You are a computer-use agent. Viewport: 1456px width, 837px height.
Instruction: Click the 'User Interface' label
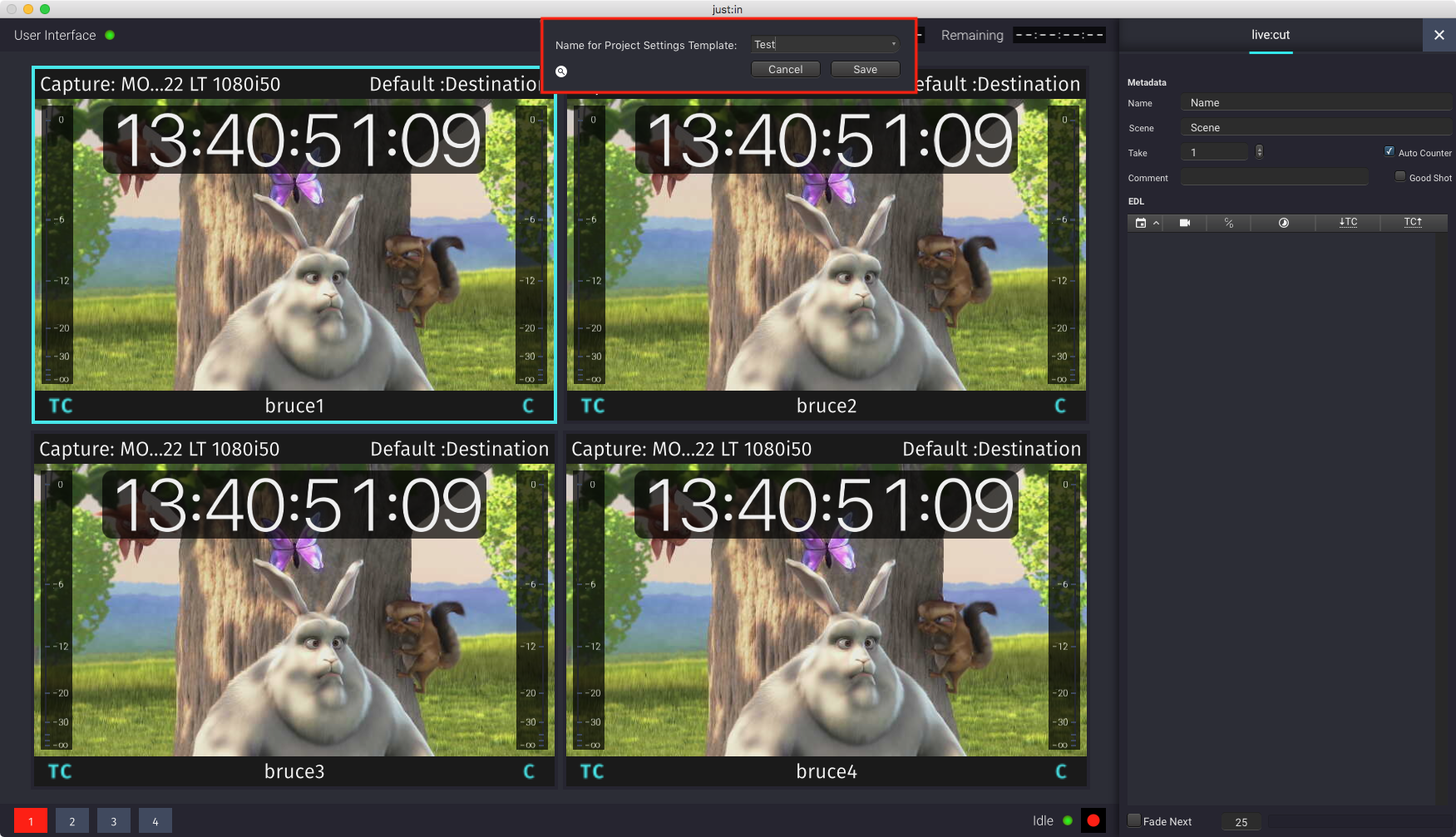pyautogui.click(x=55, y=35)
